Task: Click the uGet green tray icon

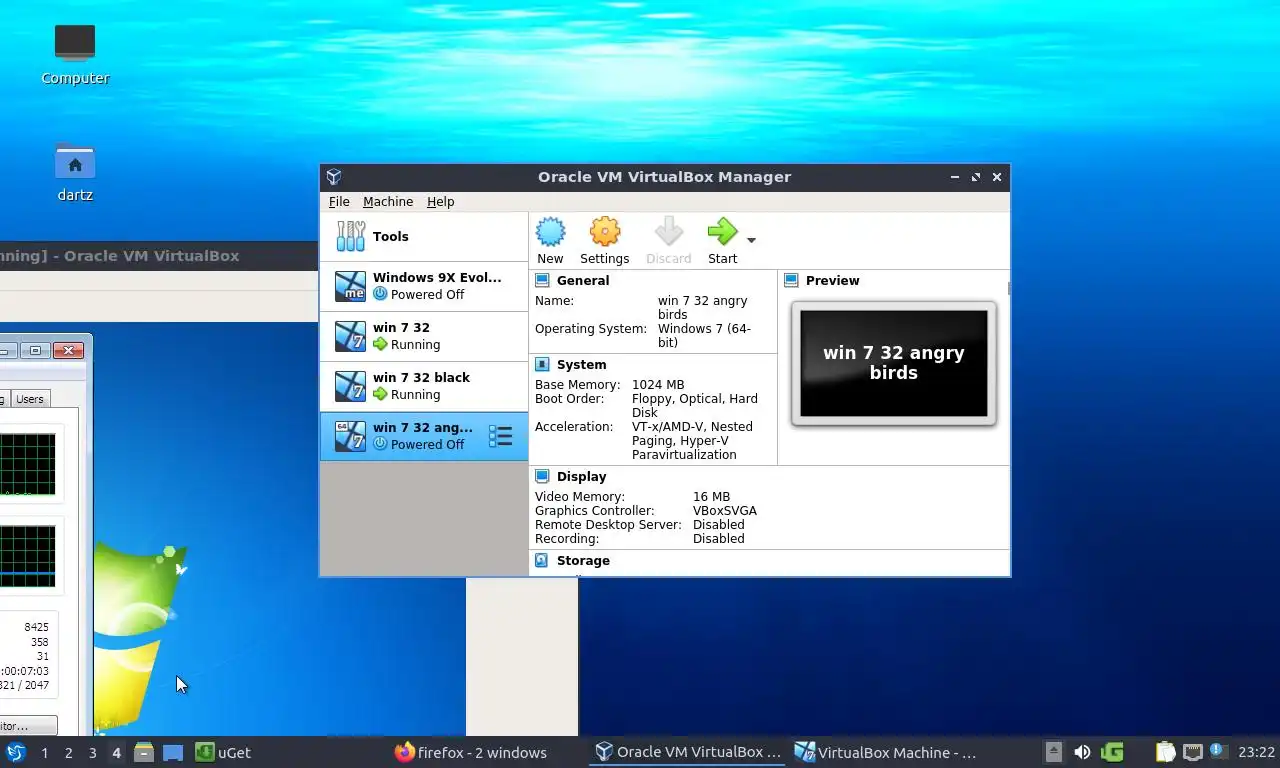Action: click(x=1112, y=752)
